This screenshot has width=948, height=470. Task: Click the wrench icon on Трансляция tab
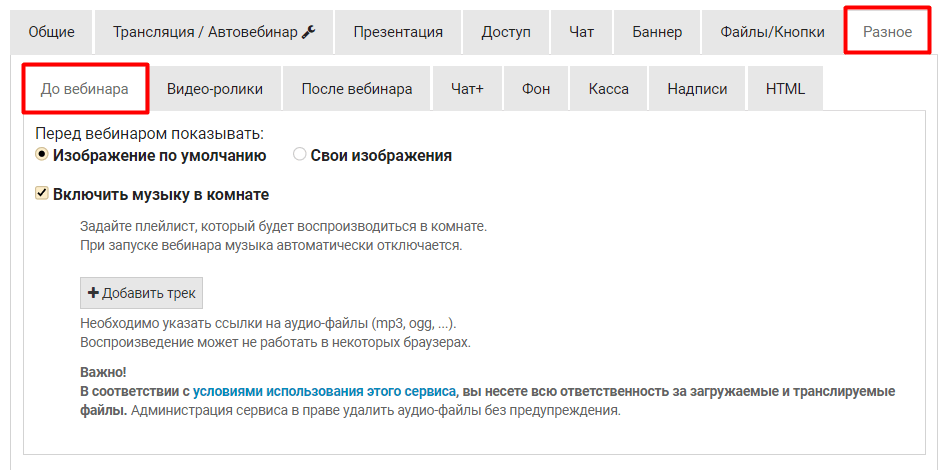pyautogui.click(x=309, y=32)
